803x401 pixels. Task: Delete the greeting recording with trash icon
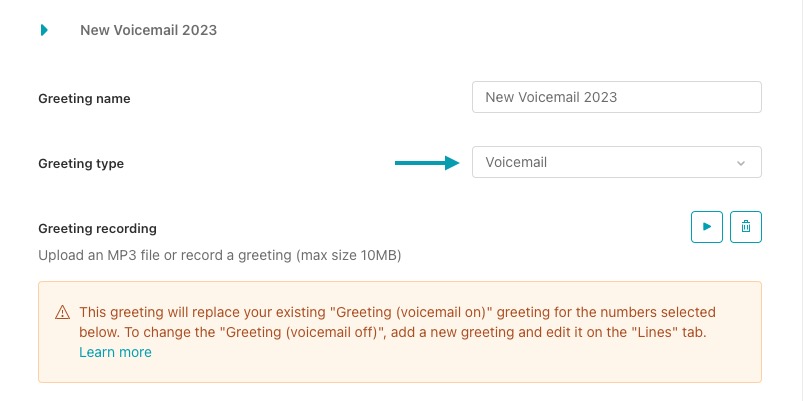(x=745, y=227)
